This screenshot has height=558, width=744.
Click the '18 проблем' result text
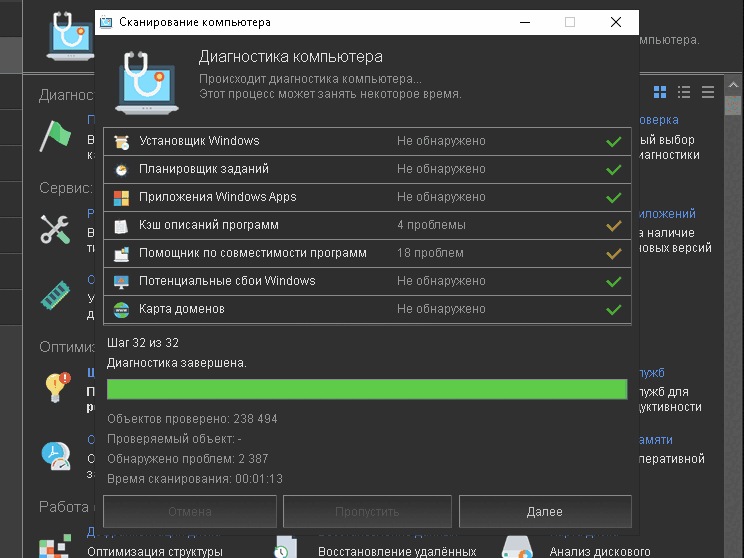click(x=430, y=253)
